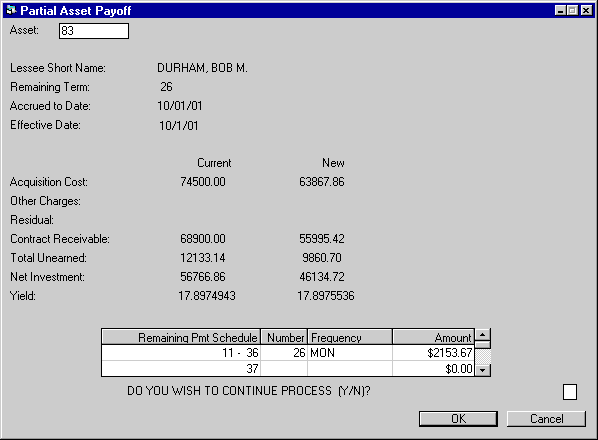
Task: Click payment schedule scroll down arrow
Action: click(x=483, y=370)
